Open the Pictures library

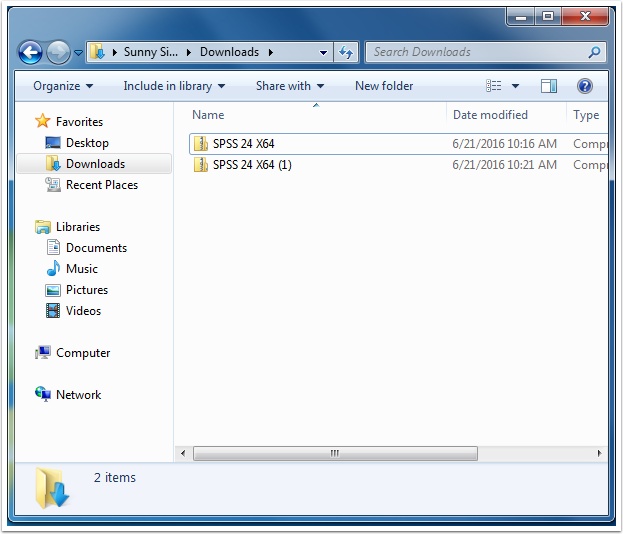[87, 290]
